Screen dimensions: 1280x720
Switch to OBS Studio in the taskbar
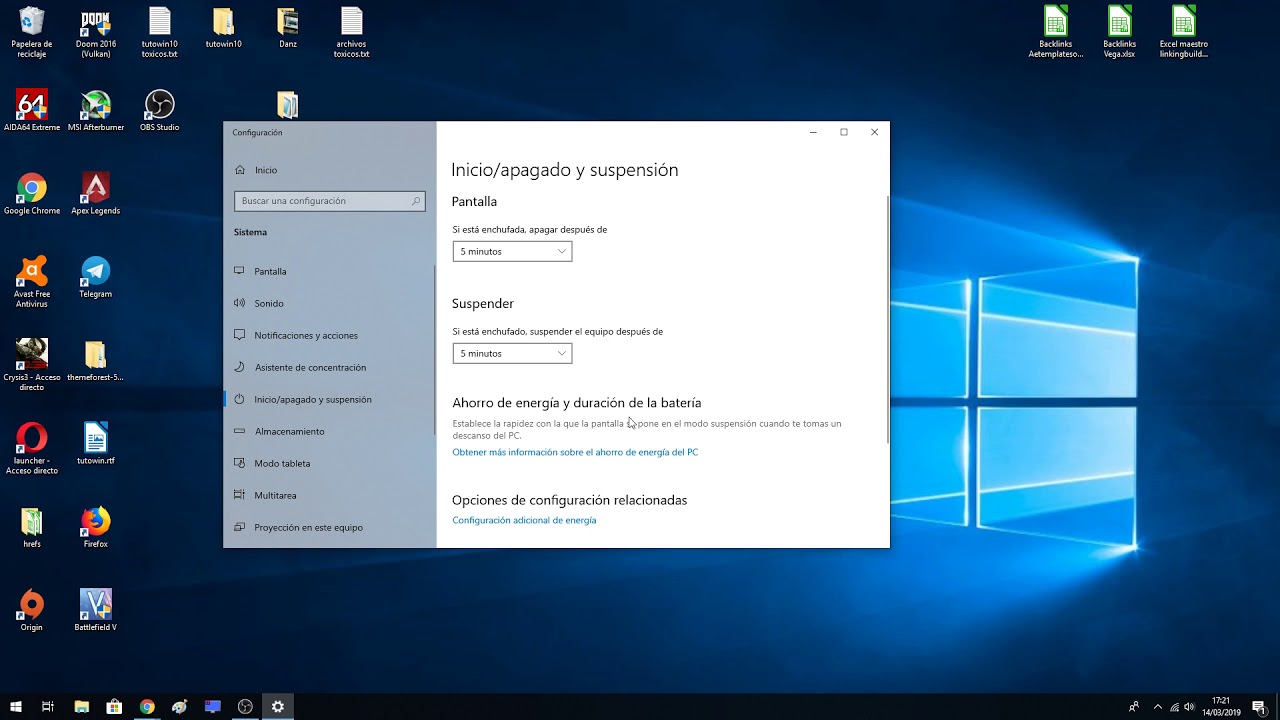pos(245,707)
